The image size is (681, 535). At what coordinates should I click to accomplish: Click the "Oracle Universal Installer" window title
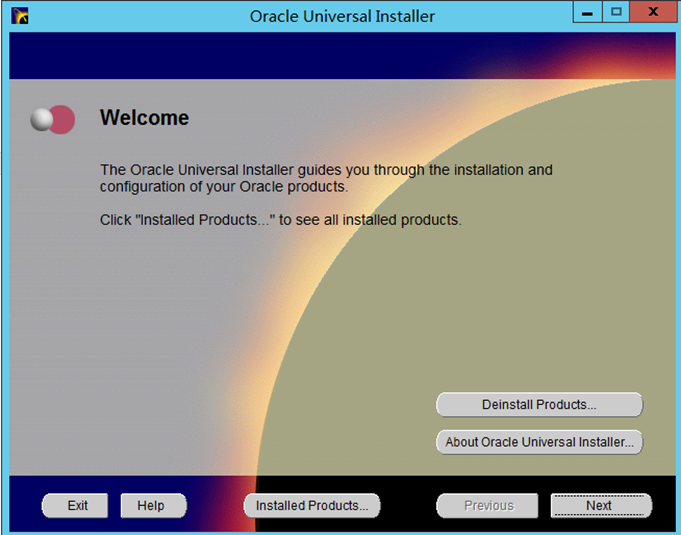pos(342,17)
